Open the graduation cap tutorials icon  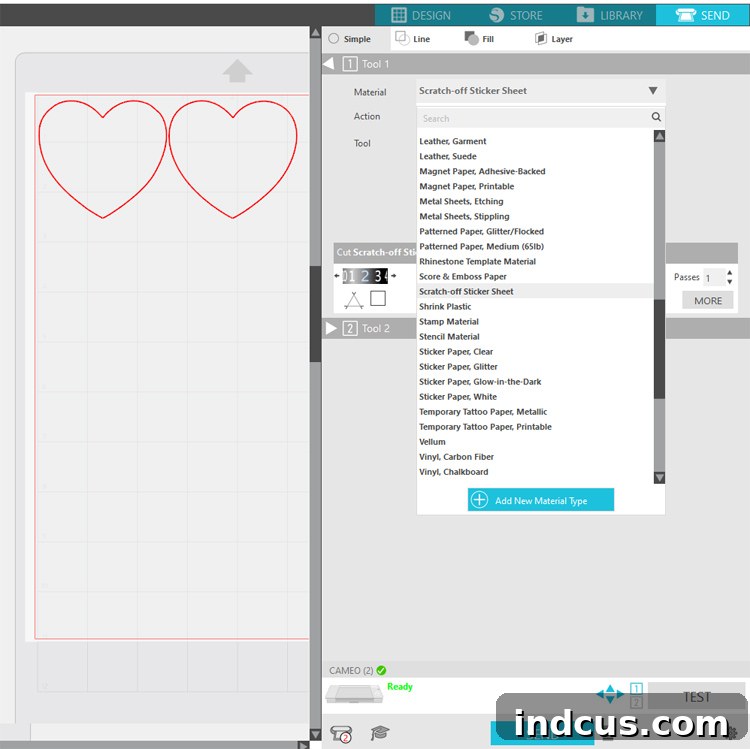(x=380, y=732)
